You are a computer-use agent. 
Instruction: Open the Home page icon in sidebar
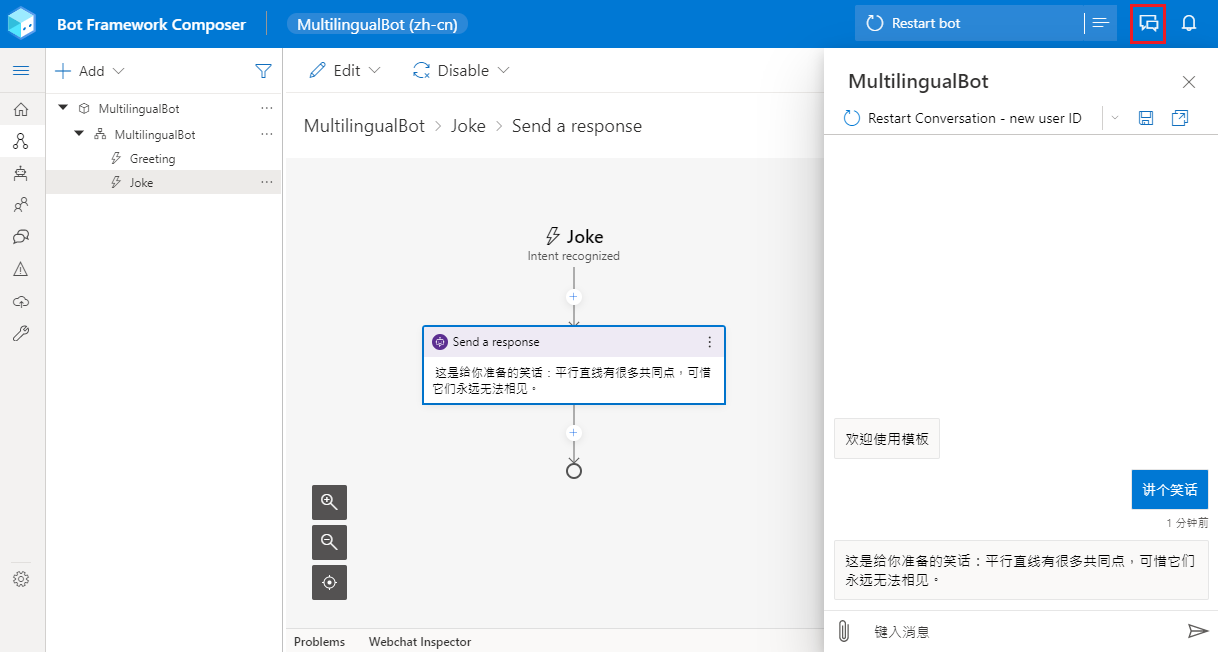point(21,109)
